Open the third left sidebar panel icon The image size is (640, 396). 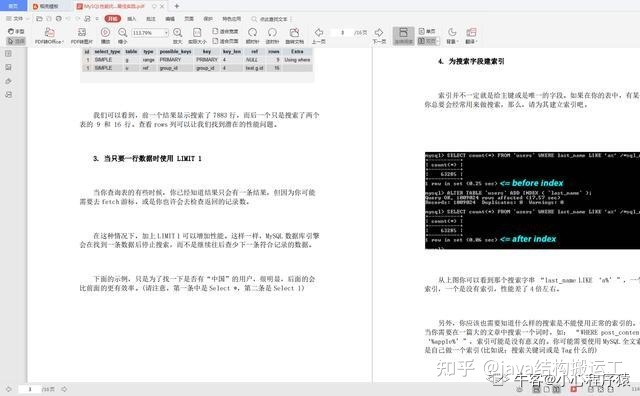click(9, 81)
